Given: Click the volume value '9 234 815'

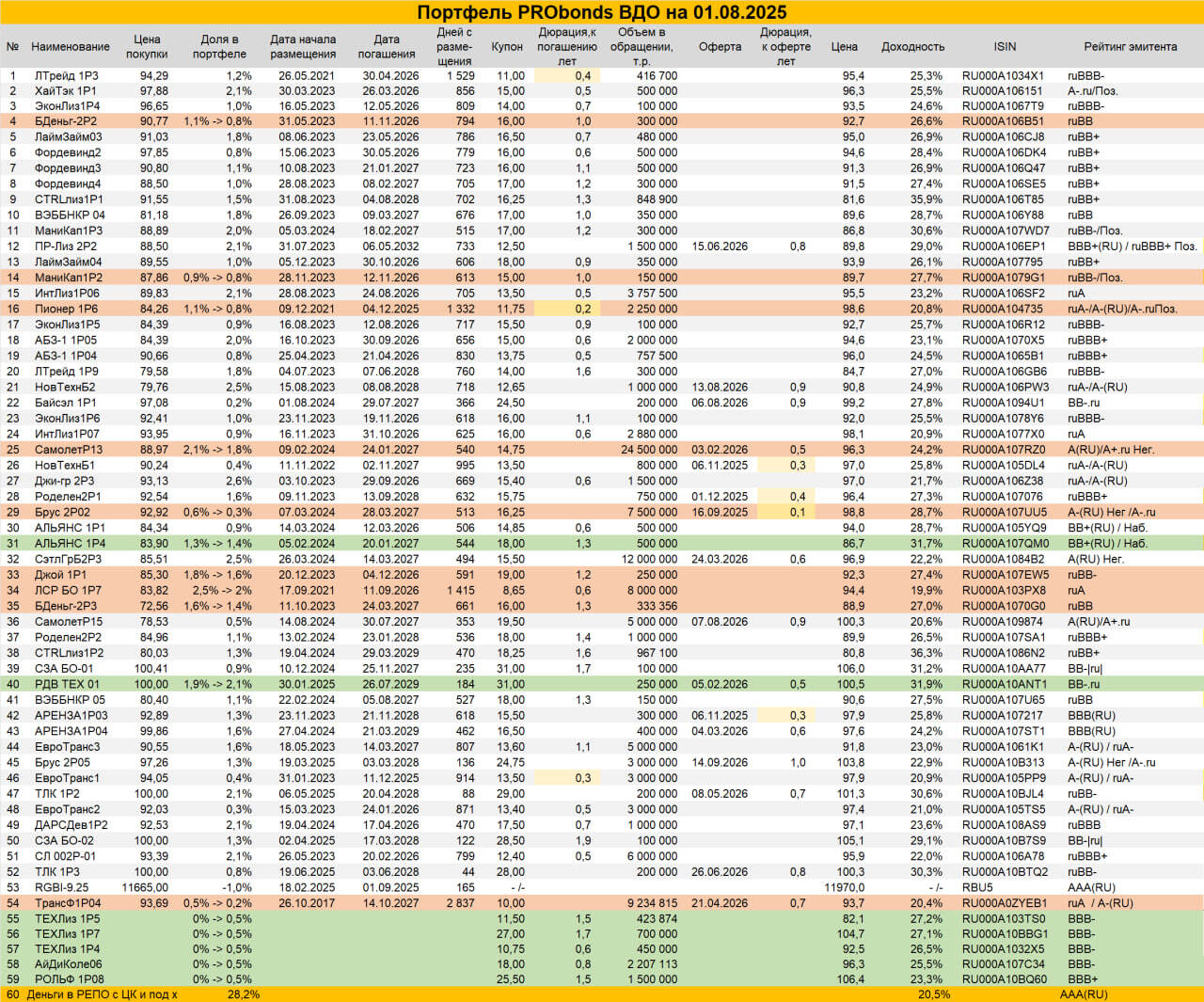Looking at the screenshot, I should click(x=652, y=903).
